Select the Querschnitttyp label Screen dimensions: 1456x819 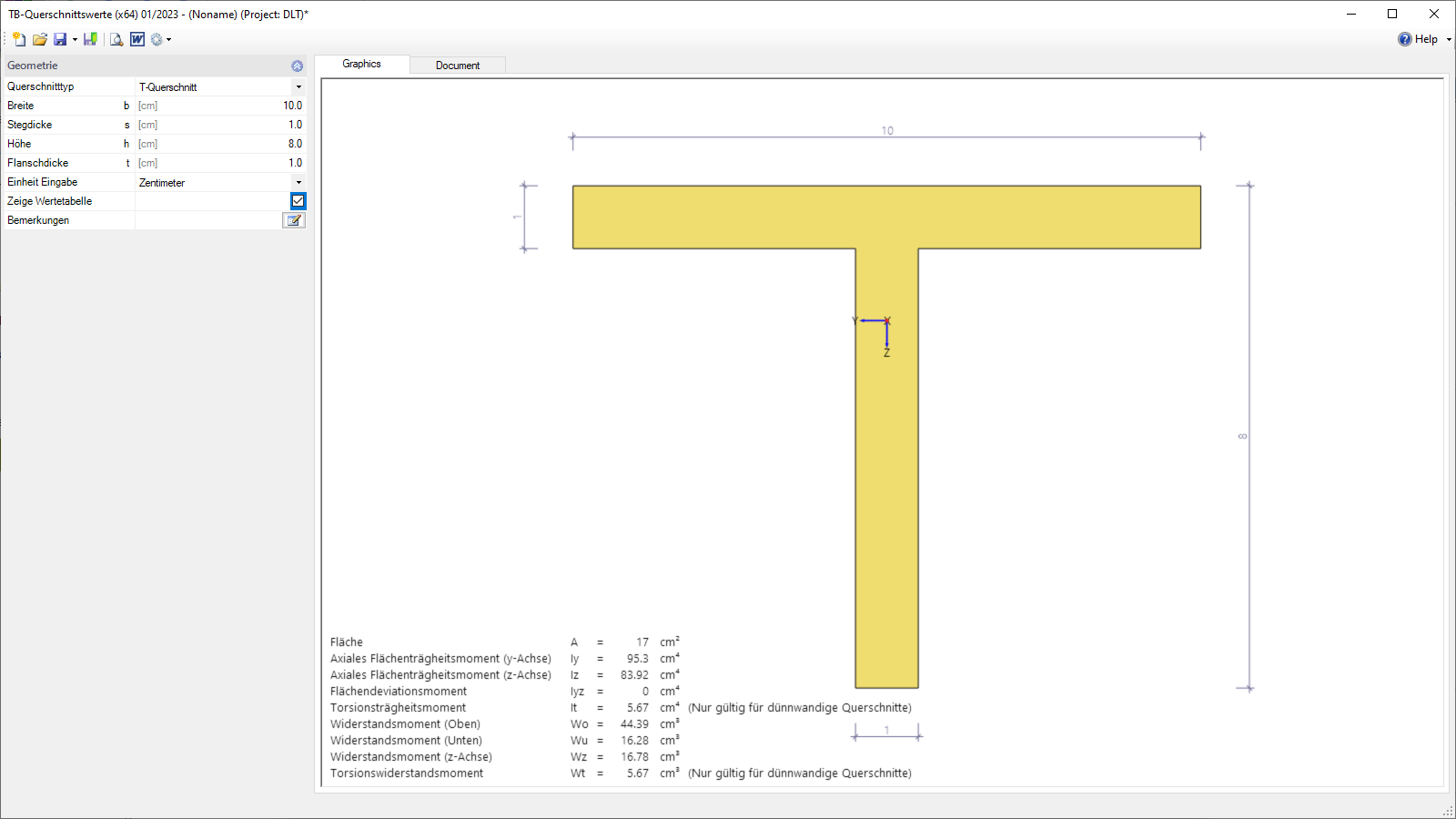41,86
